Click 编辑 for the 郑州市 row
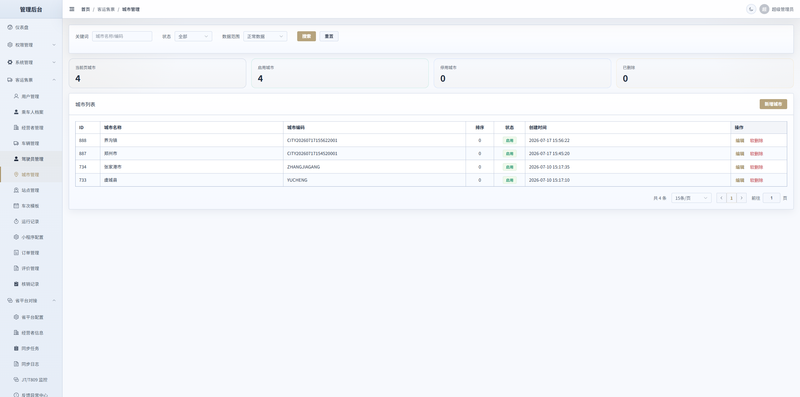The image size is (800, 397). tap(740, 154)
